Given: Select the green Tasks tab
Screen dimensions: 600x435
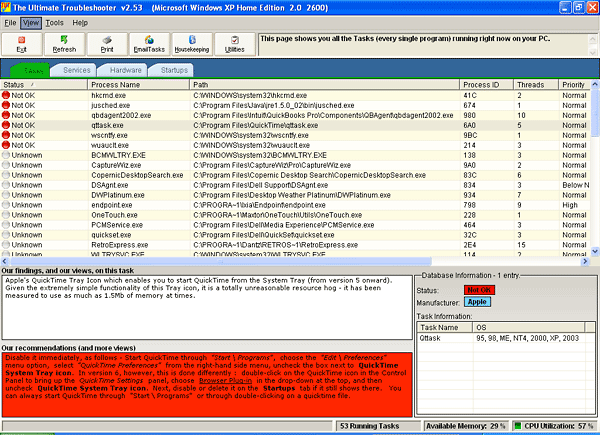Looking at the screenshot, I should tap(31, 70).
